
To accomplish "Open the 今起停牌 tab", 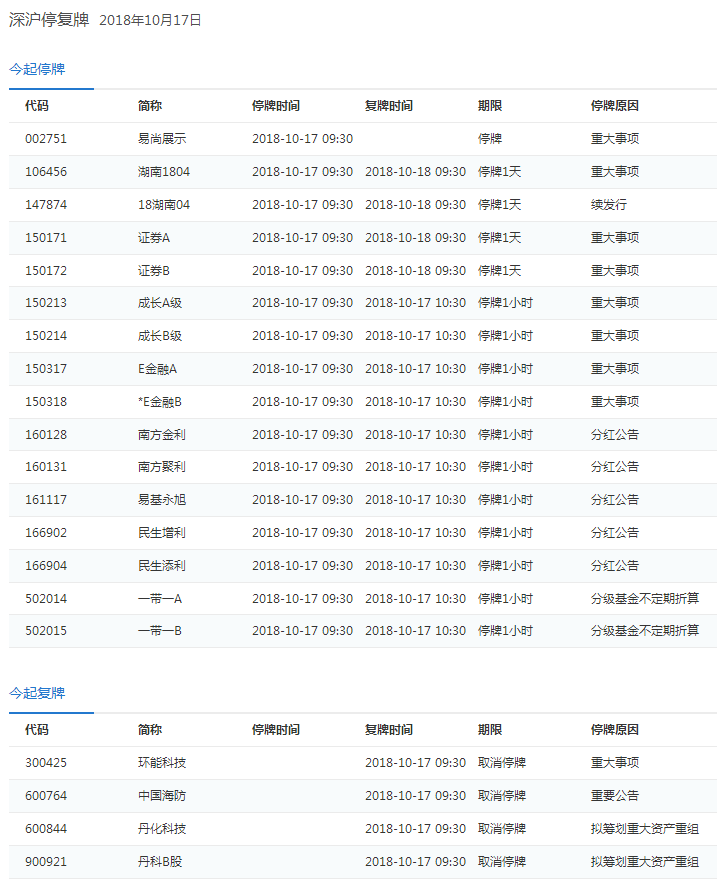I will pos(37,69).
